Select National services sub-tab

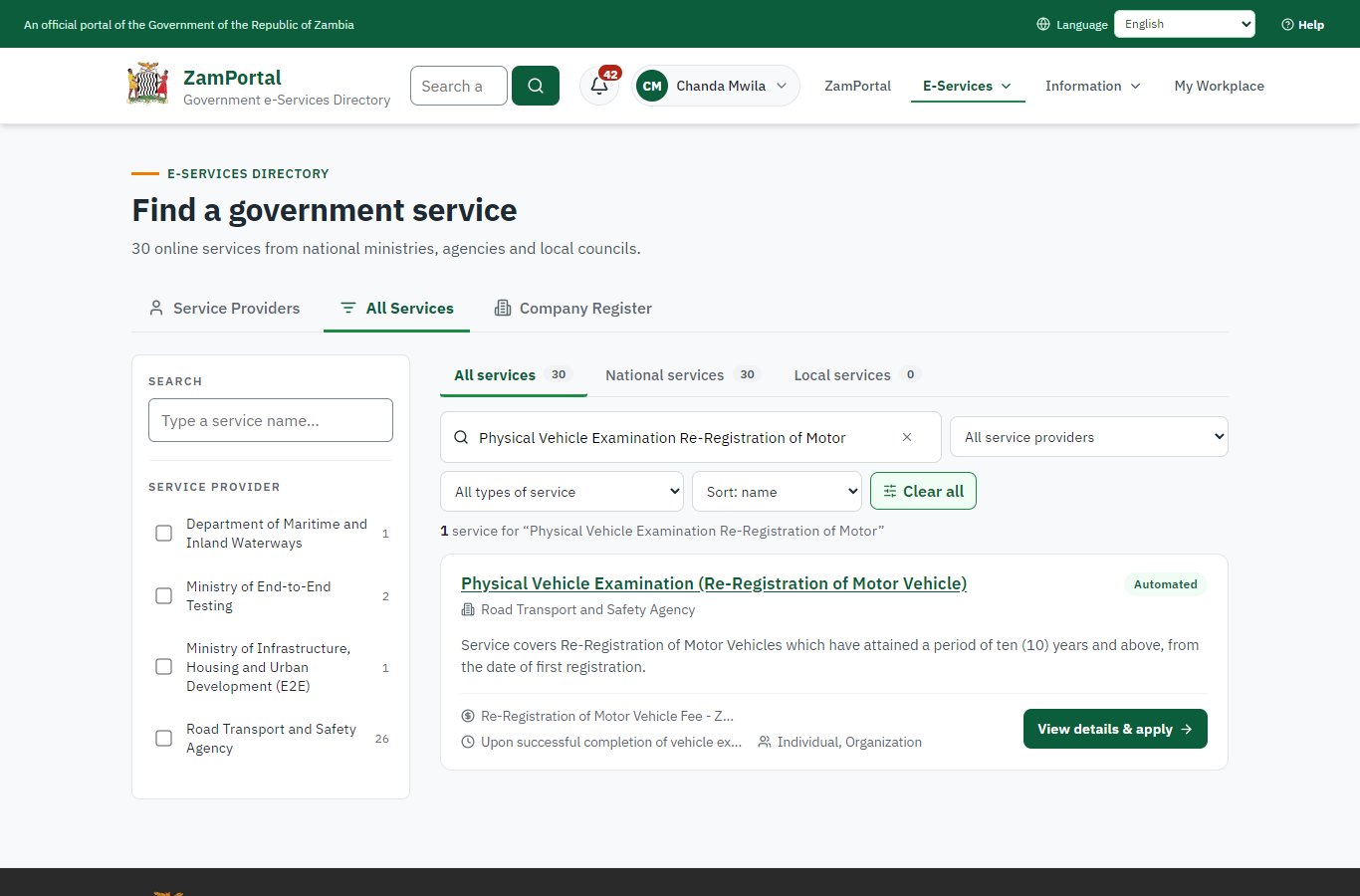[682, 375]
